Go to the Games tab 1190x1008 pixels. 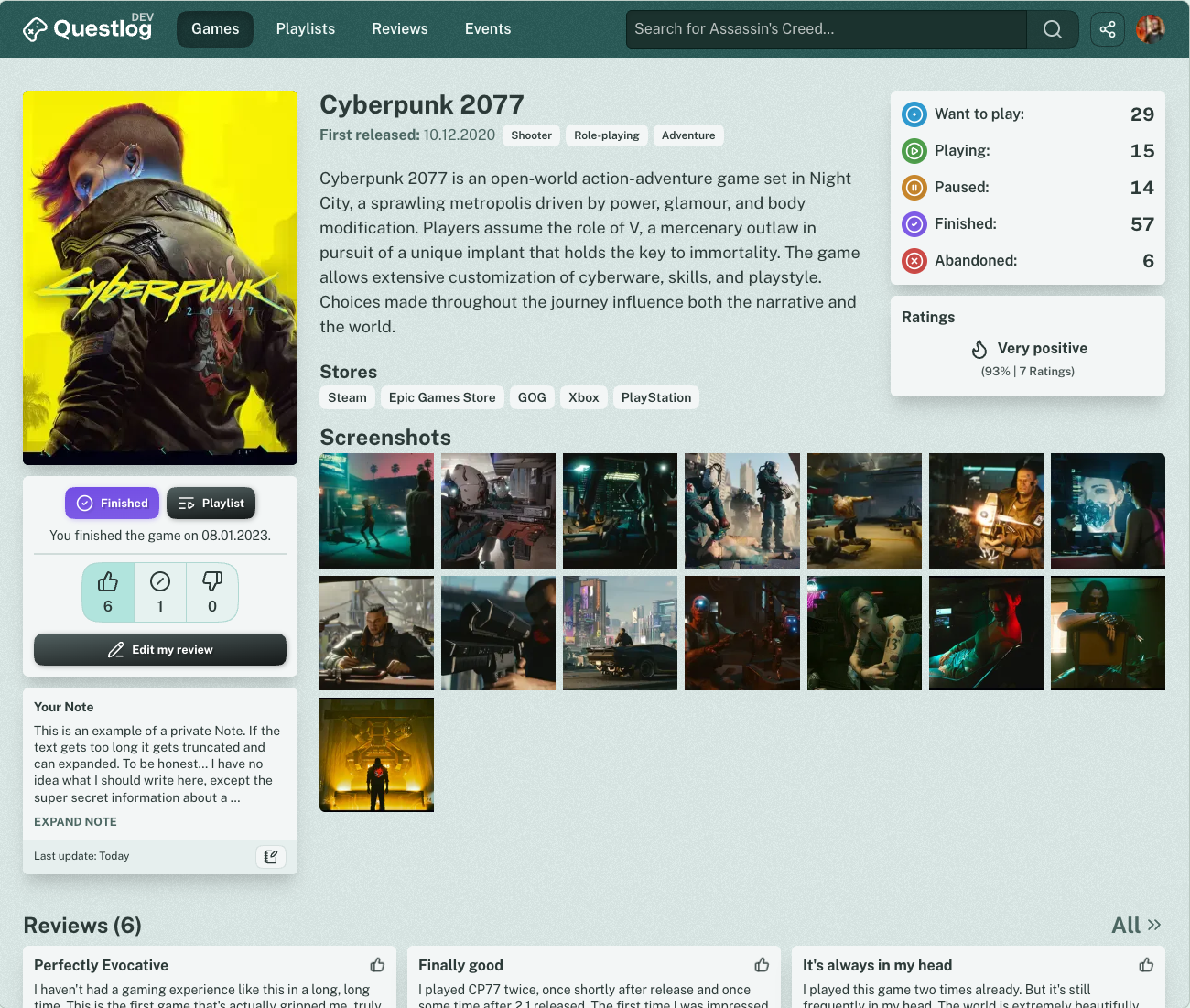(215, 29)
